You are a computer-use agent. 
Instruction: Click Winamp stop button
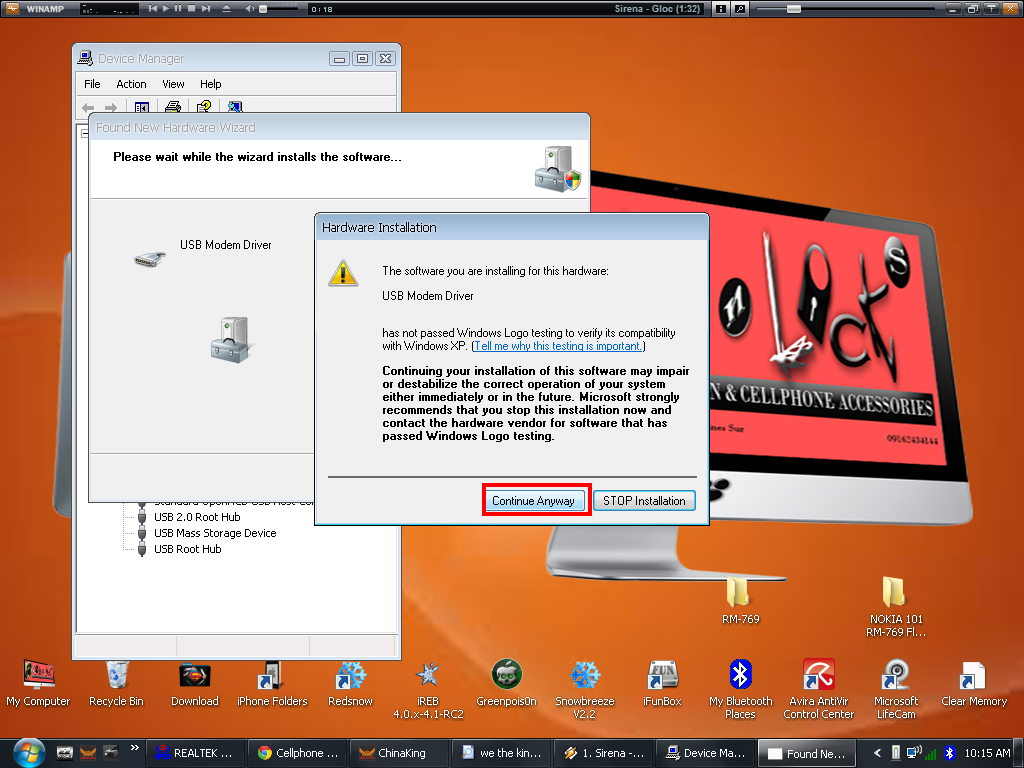point(191,8)
